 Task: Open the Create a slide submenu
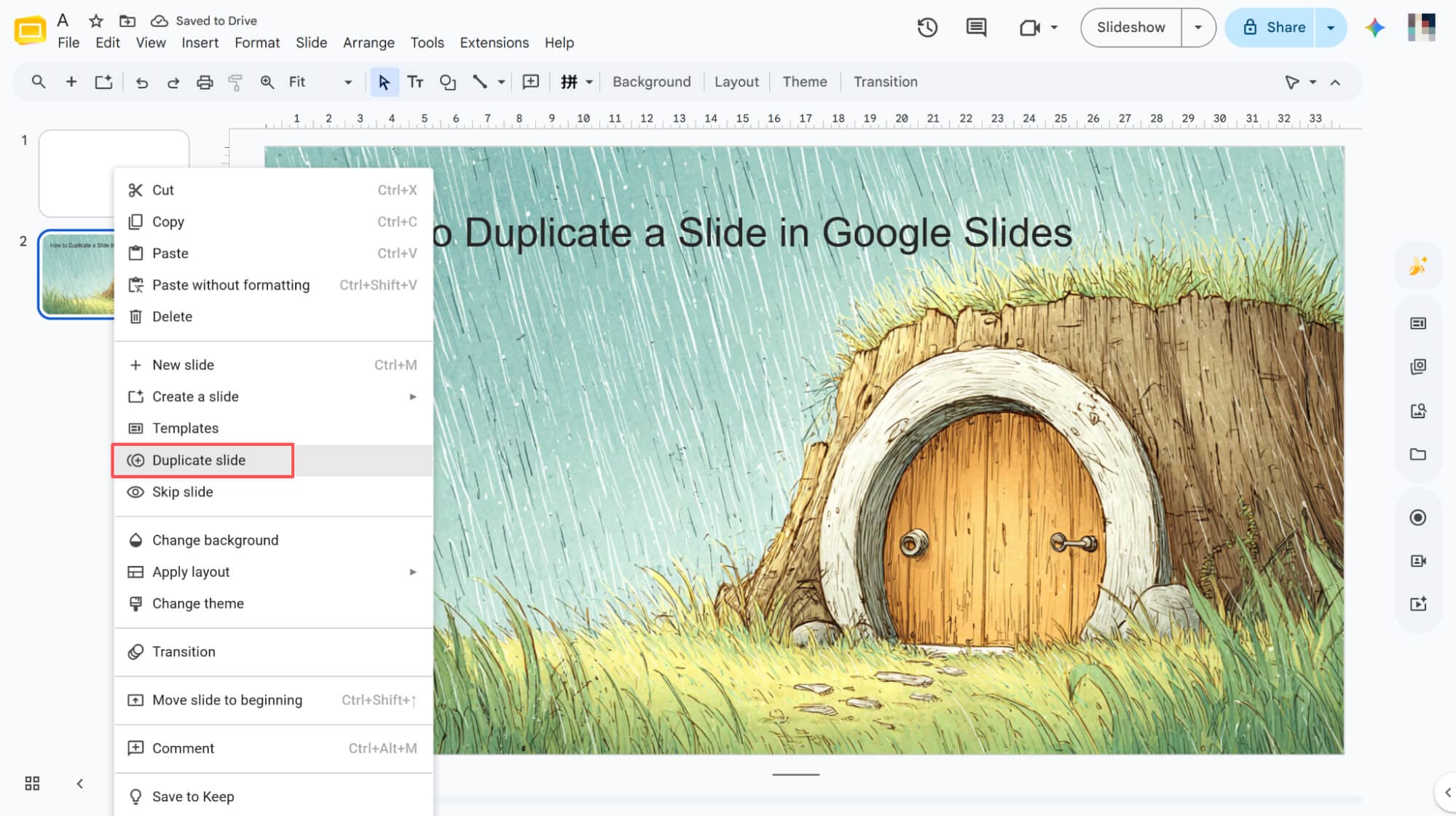[273, 397]
